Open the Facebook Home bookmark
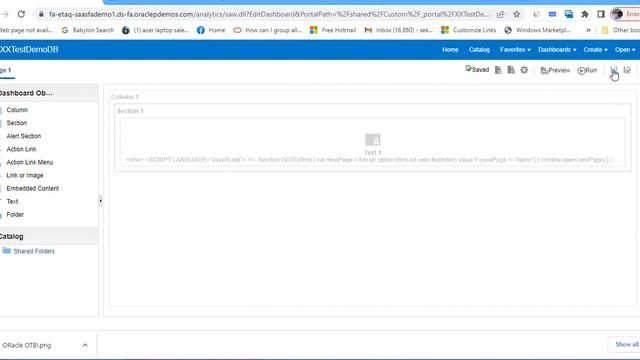The height and width of the screenshot is (360, 640). click(x=211, y=30)
